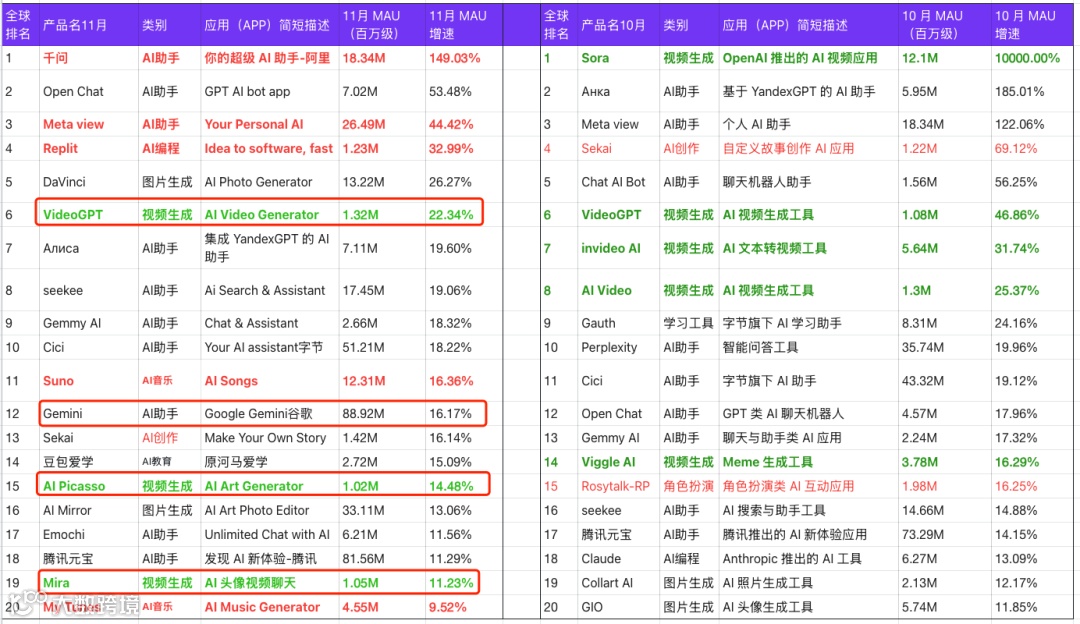This screenshot has height=624, width=1080.
Task: Select 'seekee' in the November table
Action: point(63,291)
